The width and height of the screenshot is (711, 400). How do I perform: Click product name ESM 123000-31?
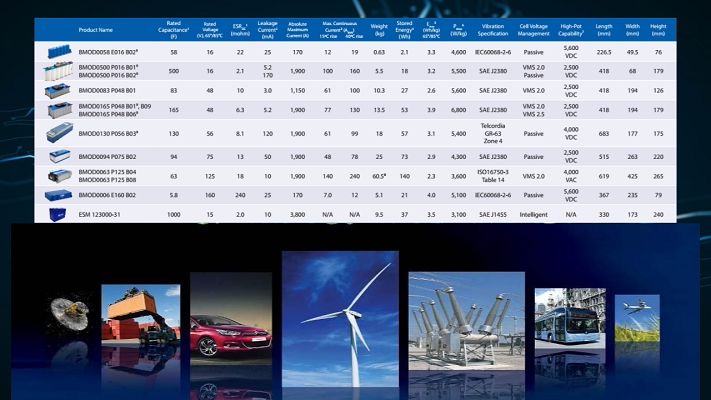pyautogui.click(x=100, y=215)
